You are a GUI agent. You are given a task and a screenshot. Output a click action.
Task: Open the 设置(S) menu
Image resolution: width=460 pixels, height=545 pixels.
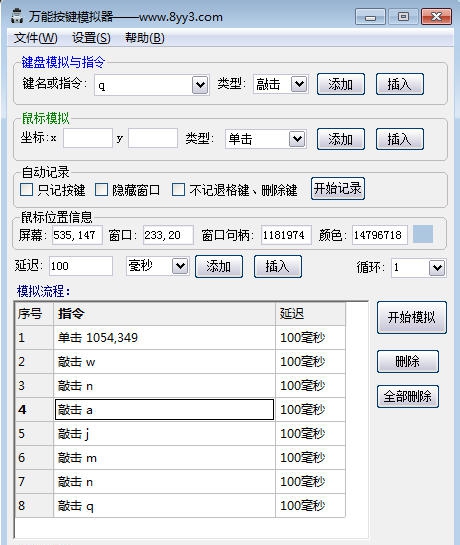click(91, 38)
